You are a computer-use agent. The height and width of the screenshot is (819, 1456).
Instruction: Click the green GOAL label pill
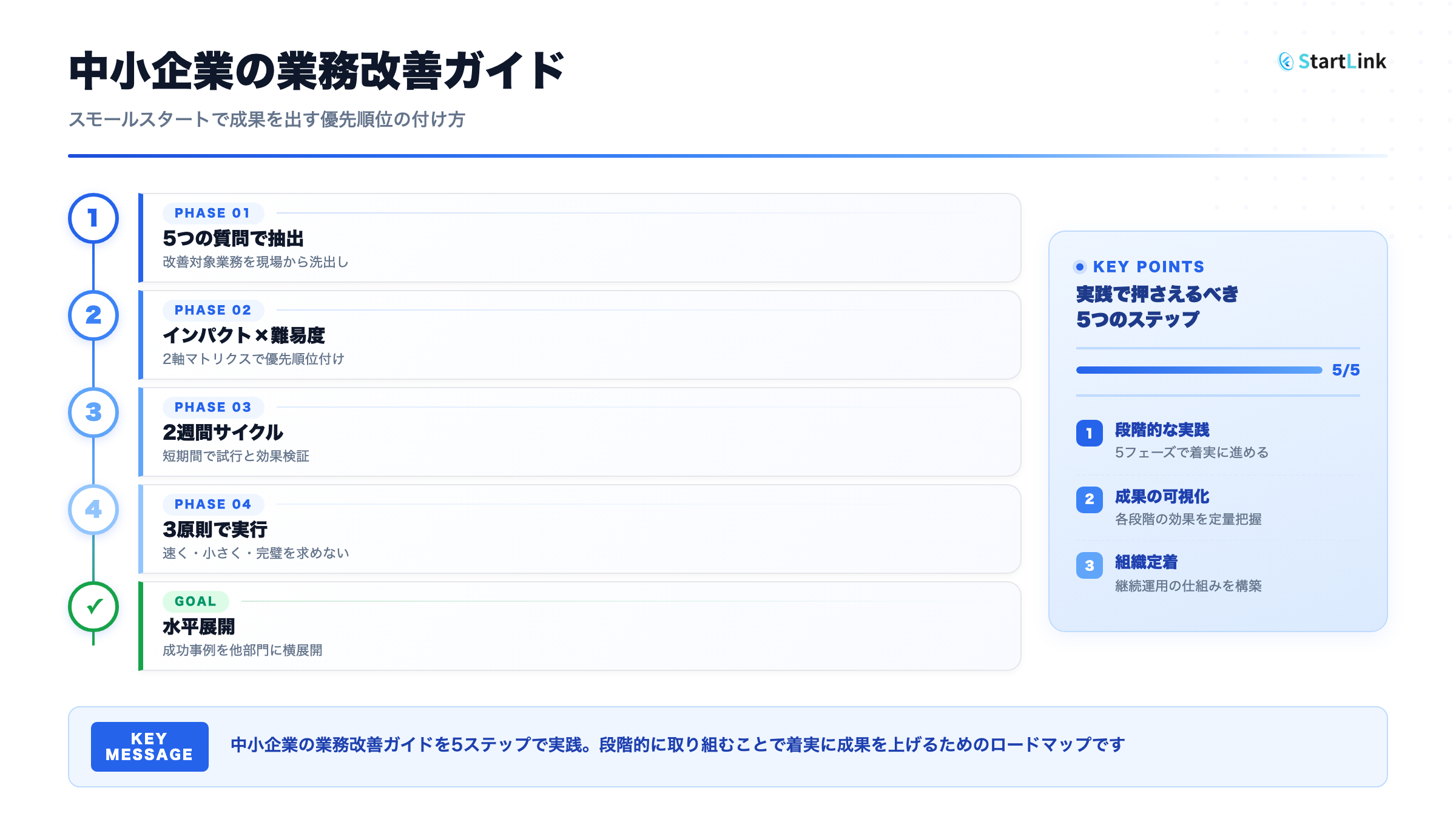(x=195, y=601)
